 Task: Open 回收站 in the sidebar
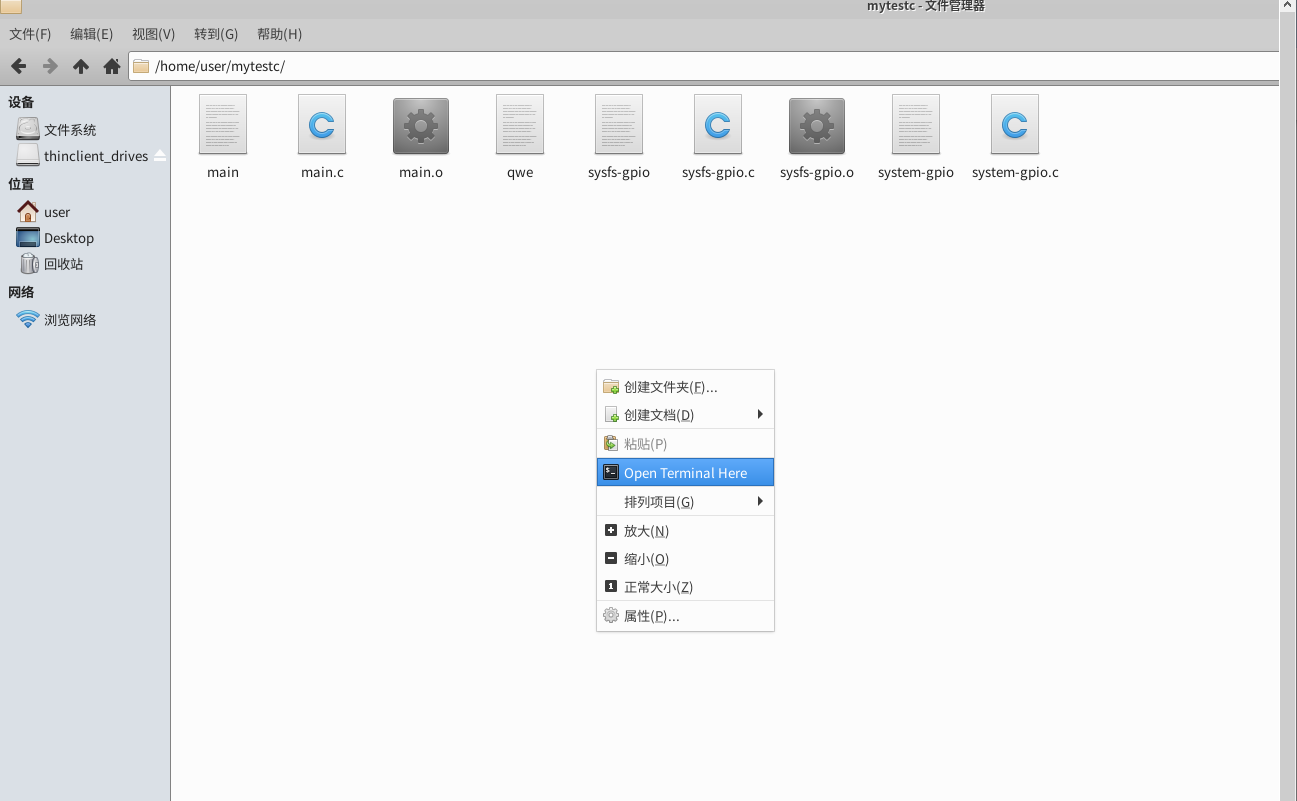(x=63, y=264)
